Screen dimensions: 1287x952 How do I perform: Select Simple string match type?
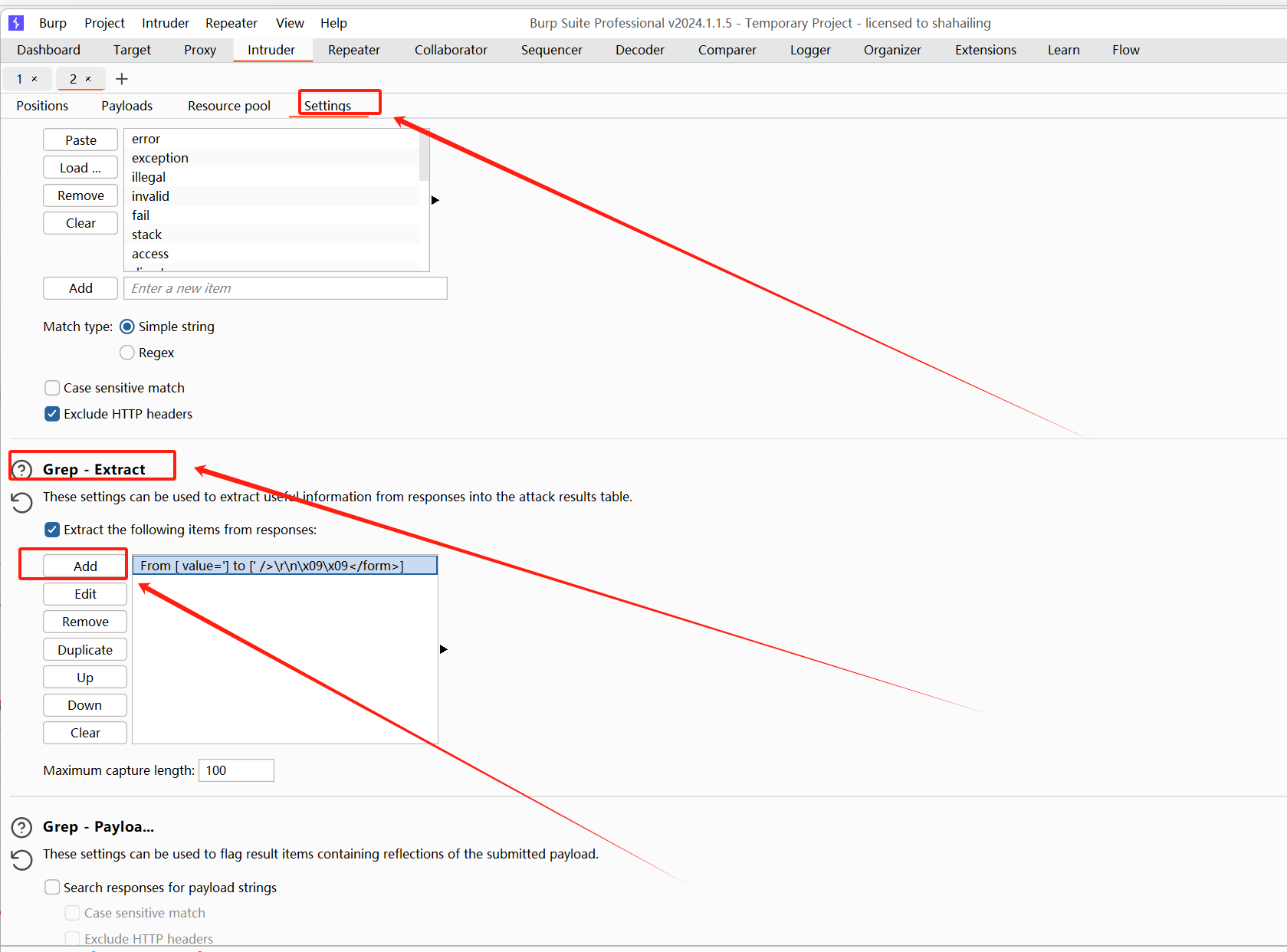pyautogui.click(x=127, y=327)
